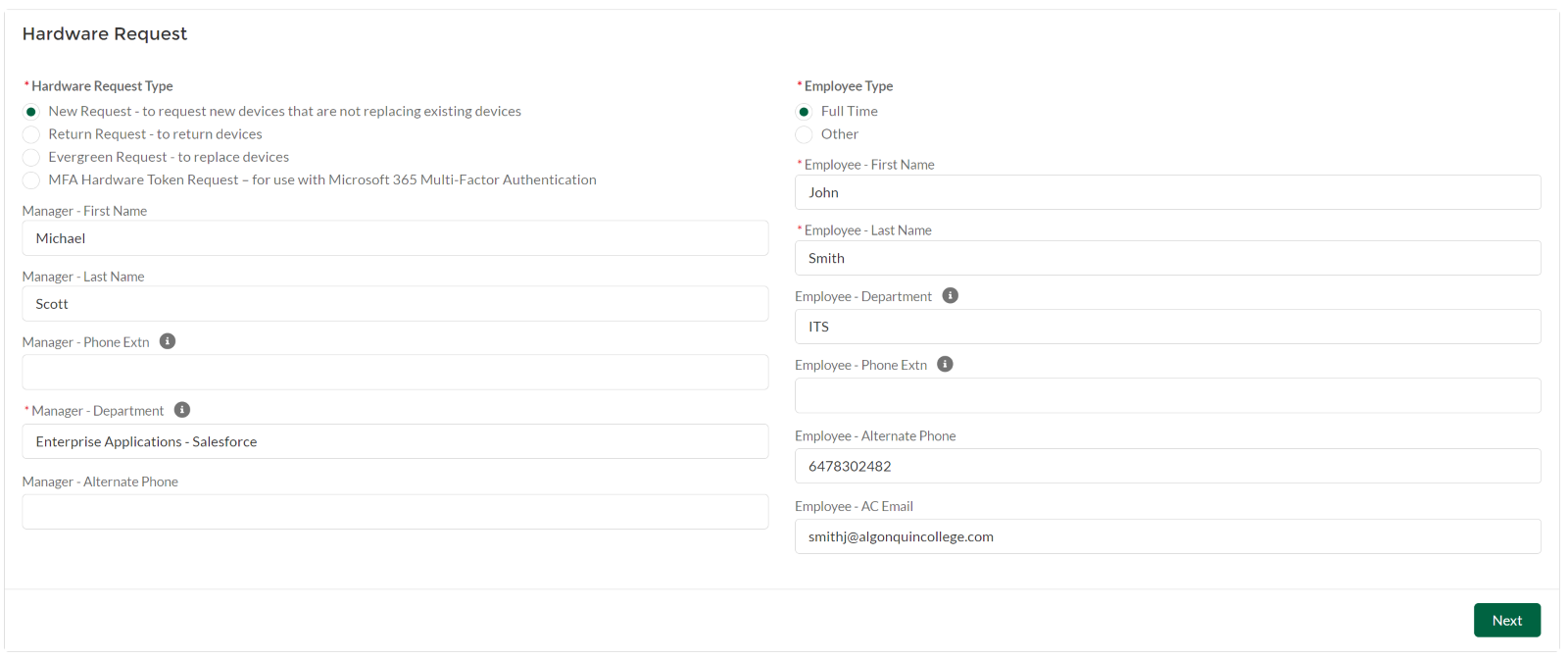Click info icon beside Manager - Phone Extn
Image resolution: width=1568 pixels, height=660 pixels.
click(168, 341)
